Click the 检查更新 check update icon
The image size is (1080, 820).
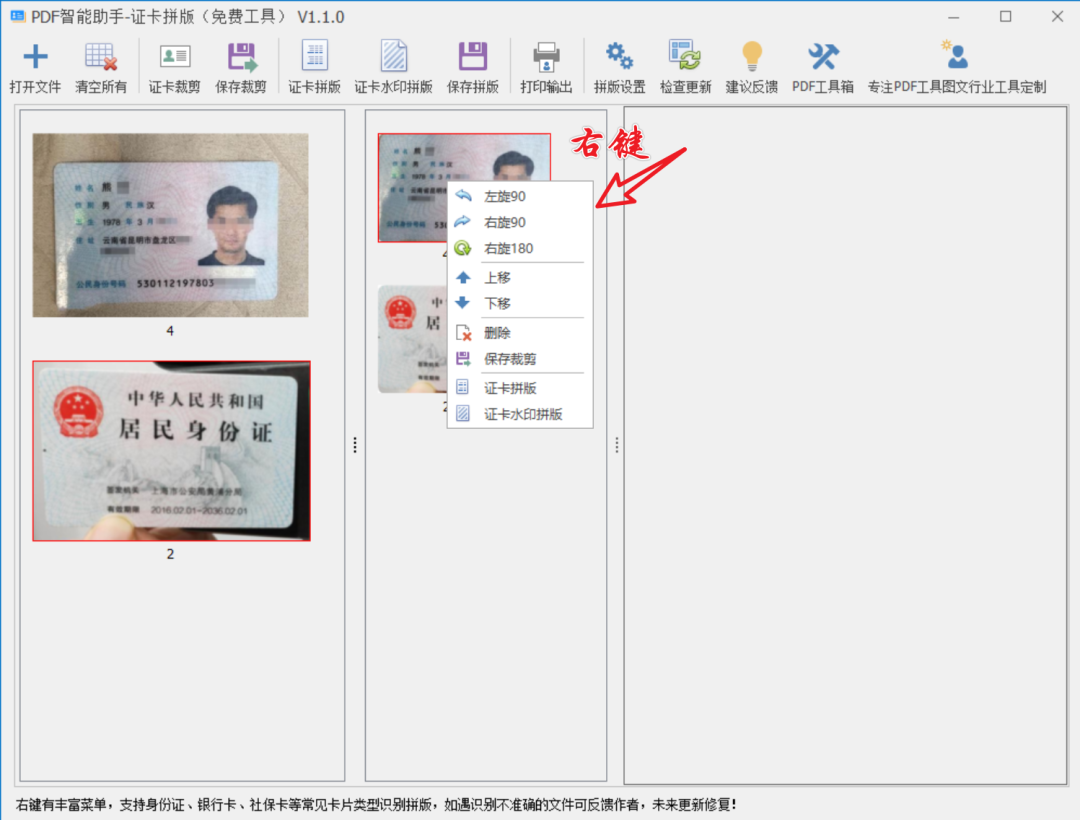(685, 58)
